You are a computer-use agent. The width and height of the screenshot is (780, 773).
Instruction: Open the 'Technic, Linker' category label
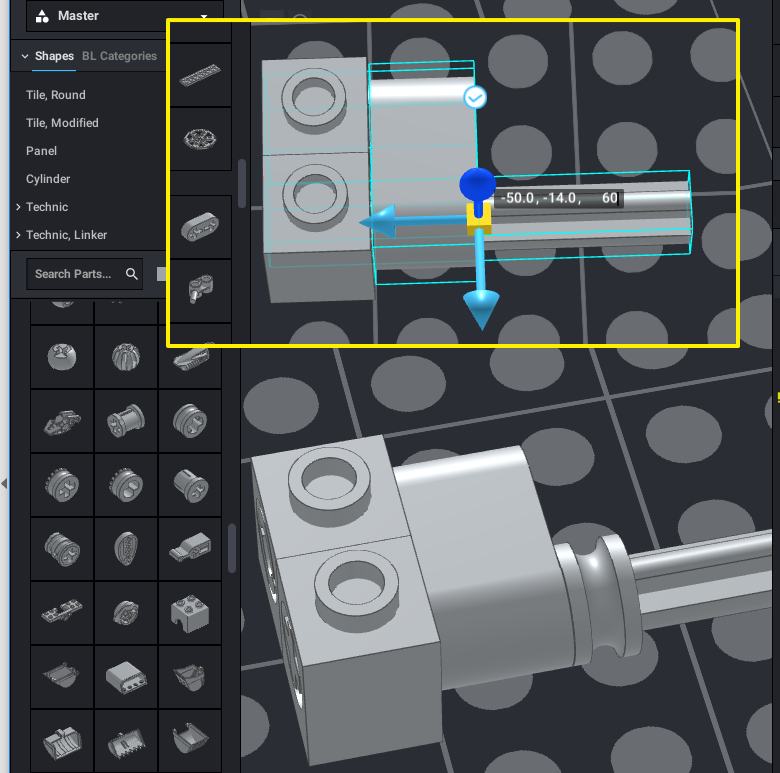[x=66, y=235]
